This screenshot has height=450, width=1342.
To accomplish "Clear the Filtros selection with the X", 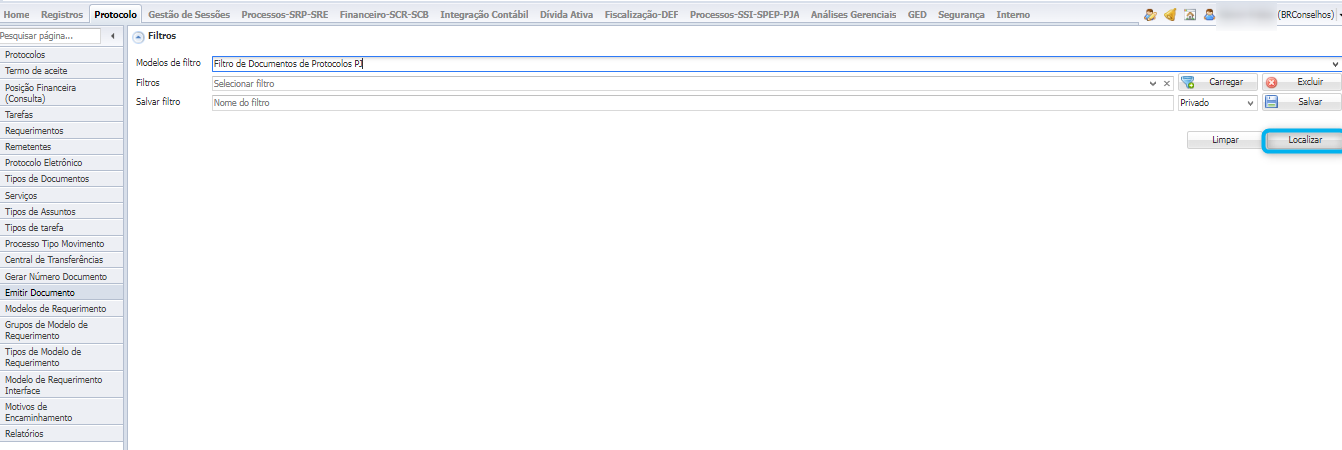I will coord(1166,84).
